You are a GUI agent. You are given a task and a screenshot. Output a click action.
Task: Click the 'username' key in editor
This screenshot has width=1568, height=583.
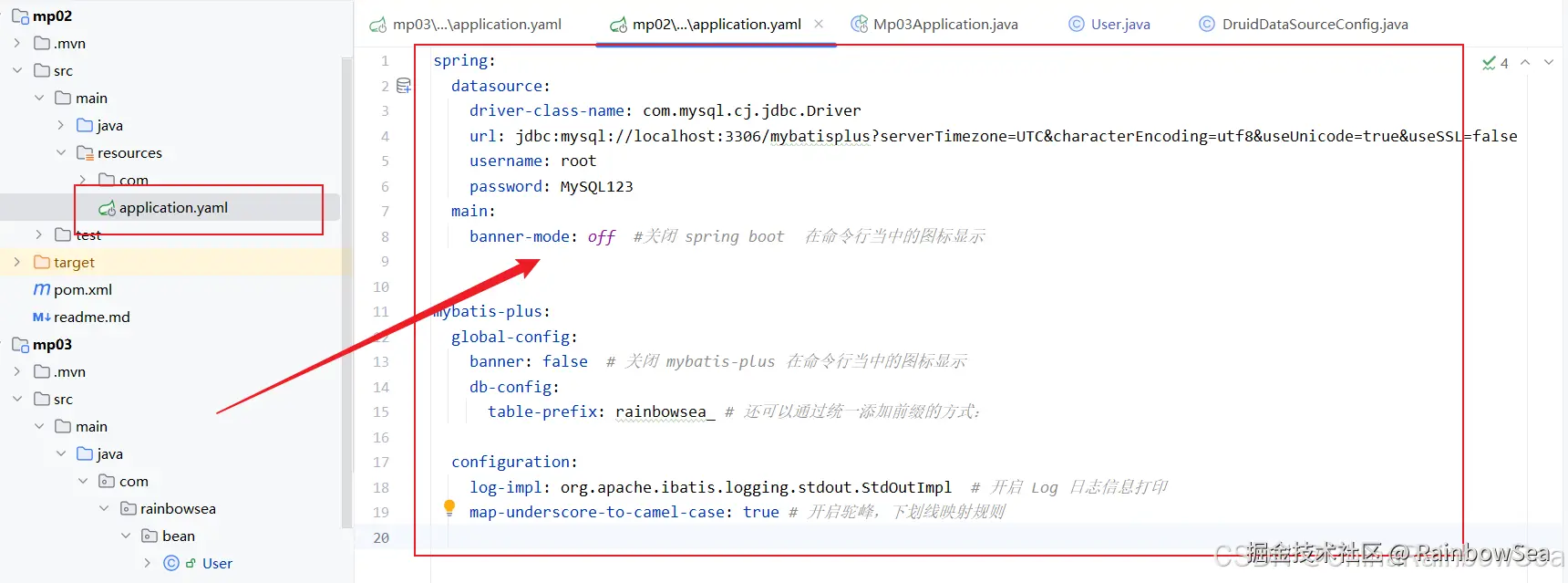[506, 161]
